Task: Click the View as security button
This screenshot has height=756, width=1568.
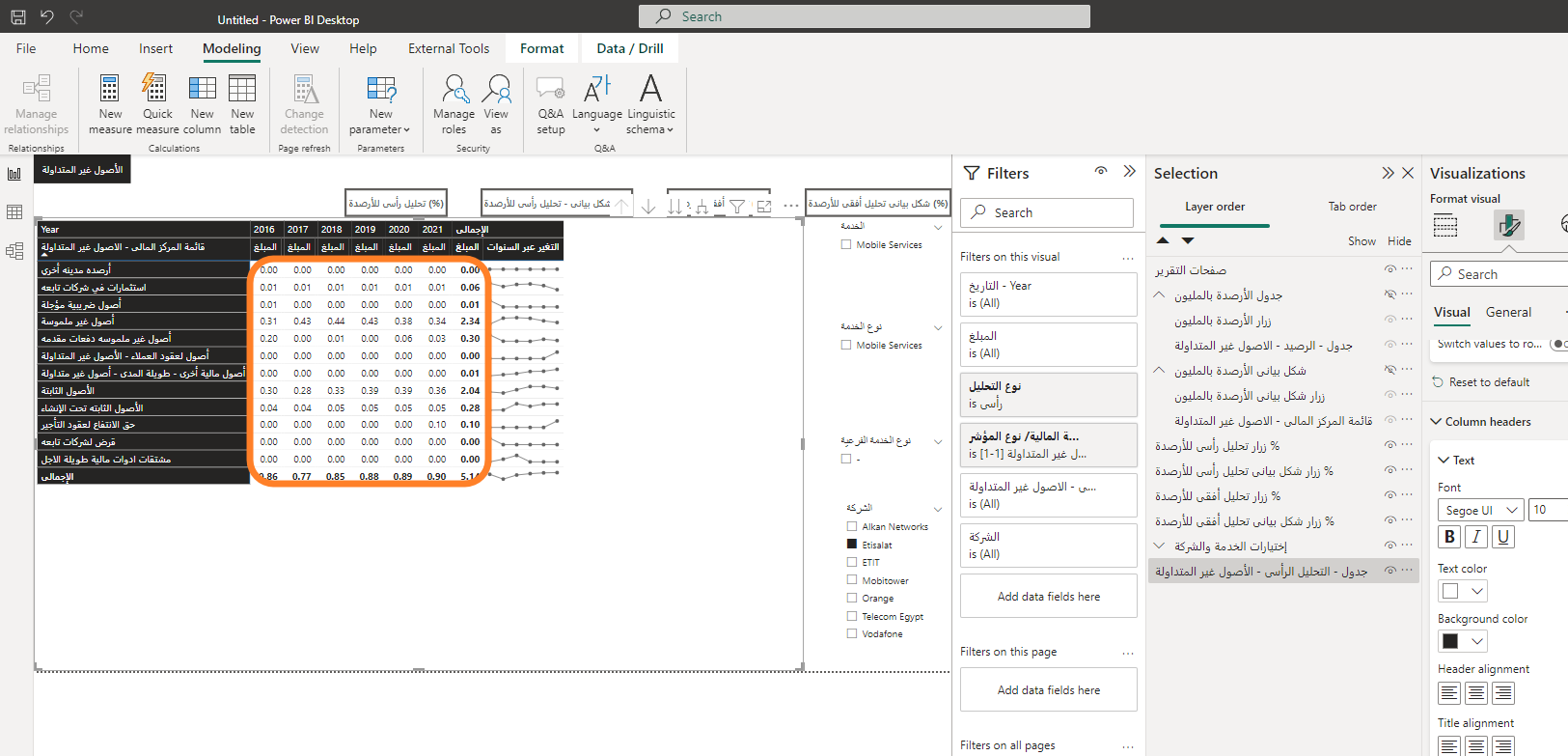Action: coord(496,104)
